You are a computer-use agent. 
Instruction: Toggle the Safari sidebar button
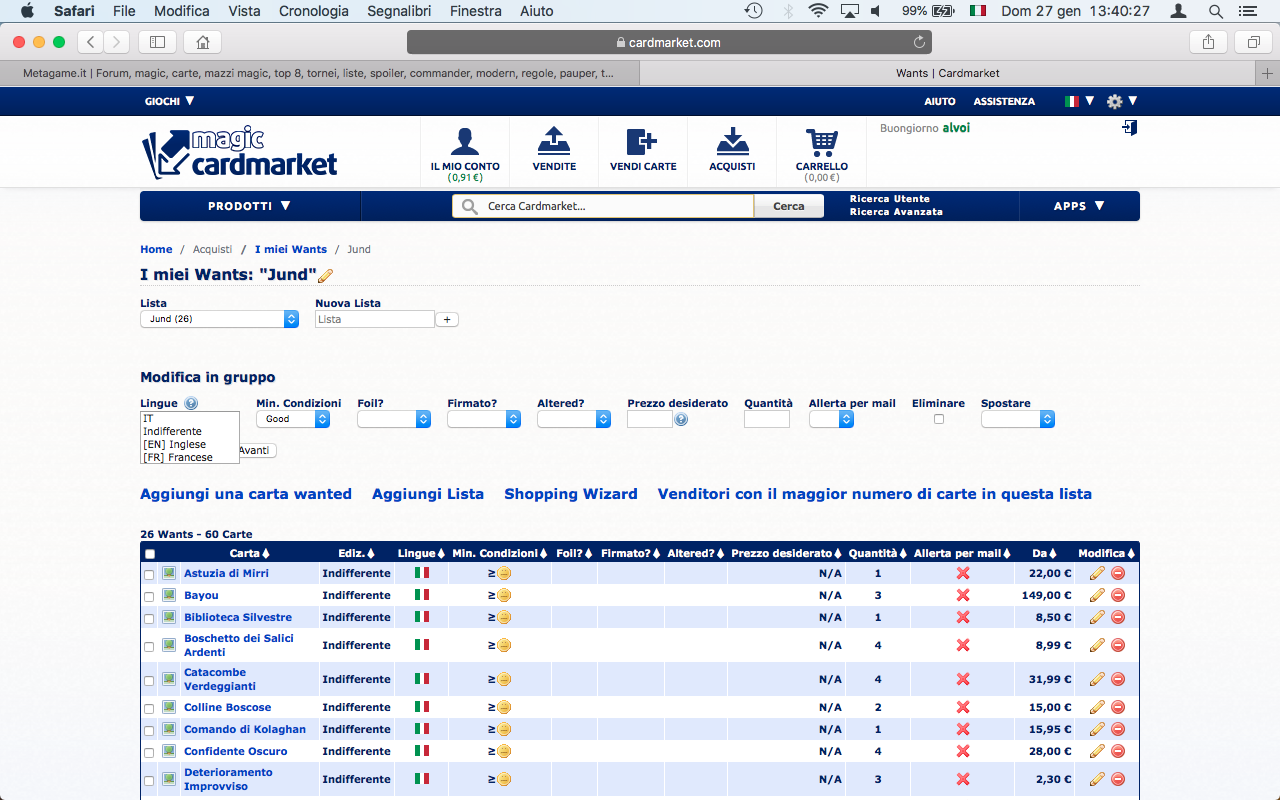157,42
